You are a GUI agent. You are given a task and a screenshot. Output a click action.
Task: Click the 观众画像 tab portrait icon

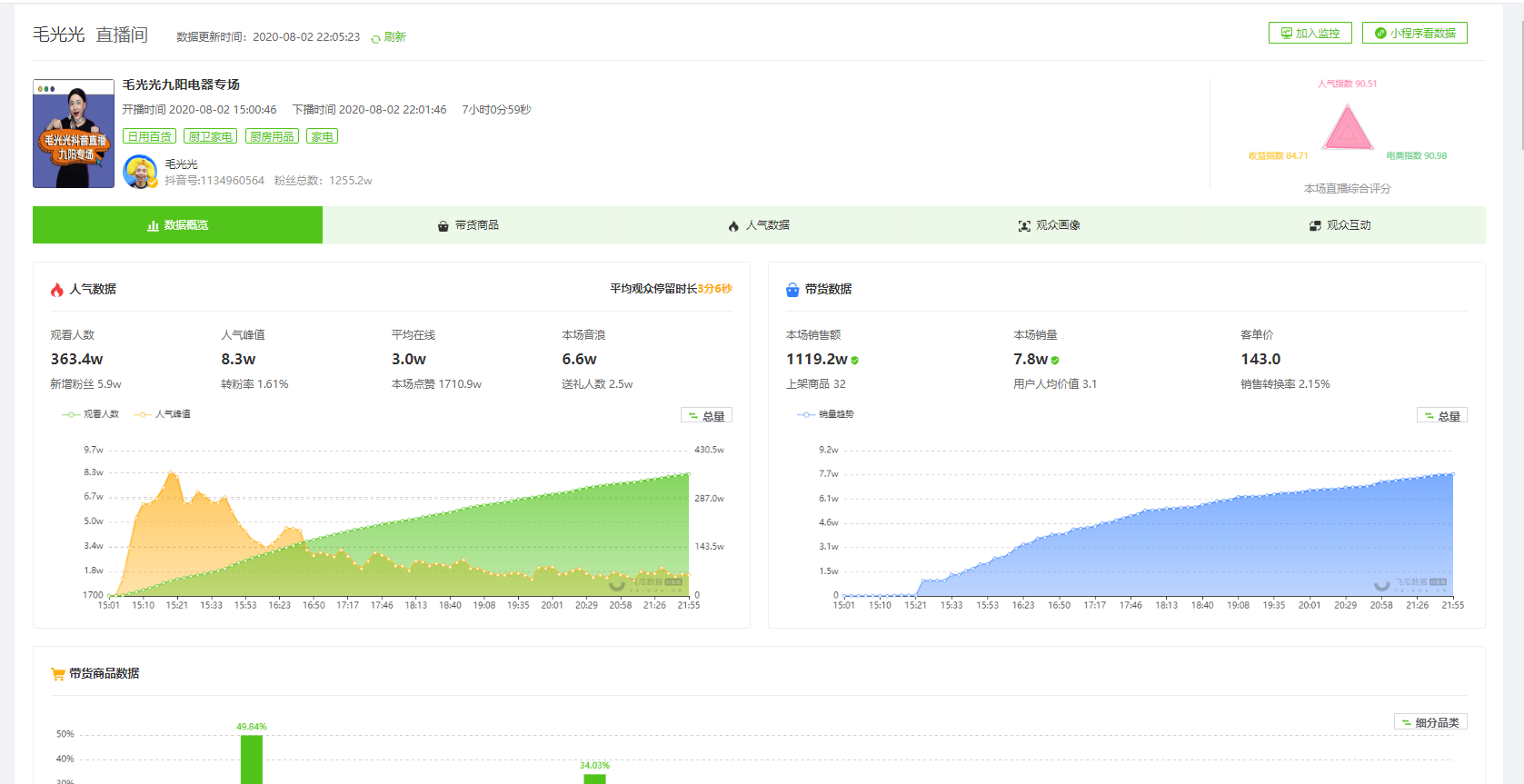coord(1024,226)
